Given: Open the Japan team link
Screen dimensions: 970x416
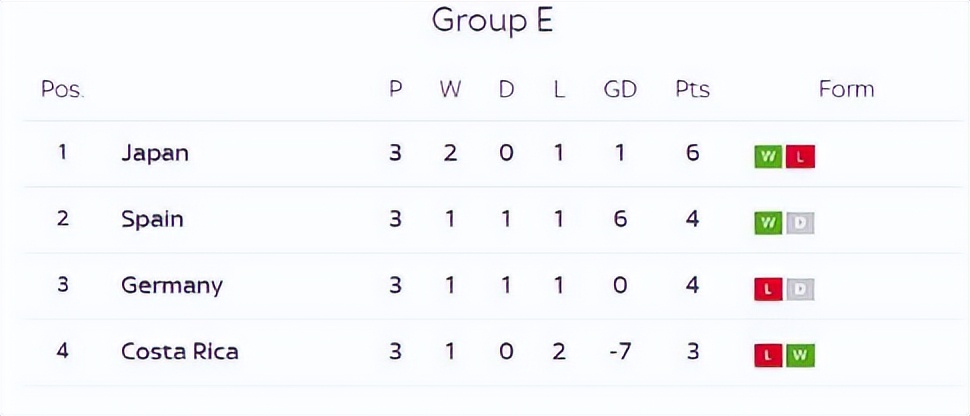Looking at the screenshot, I should (x=154, y=153).
